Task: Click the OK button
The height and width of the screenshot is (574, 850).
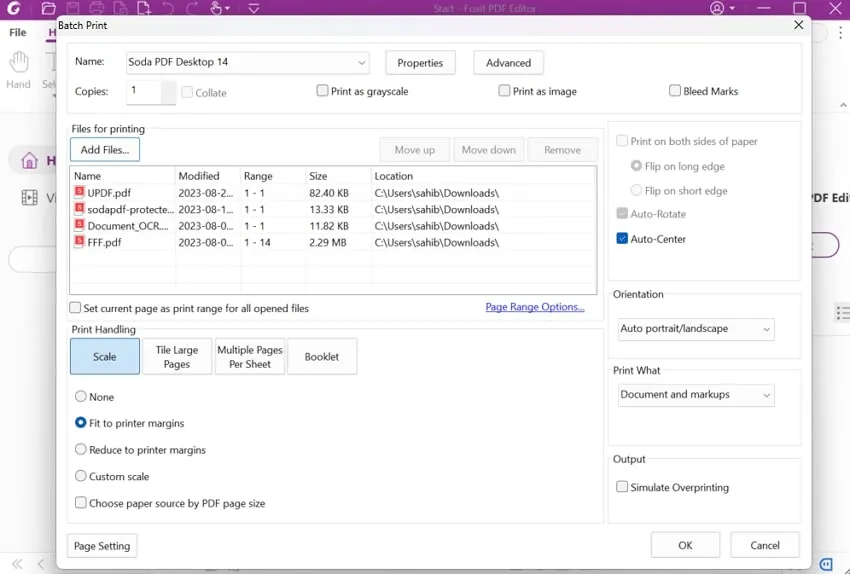Action: (x=685, y=545)
